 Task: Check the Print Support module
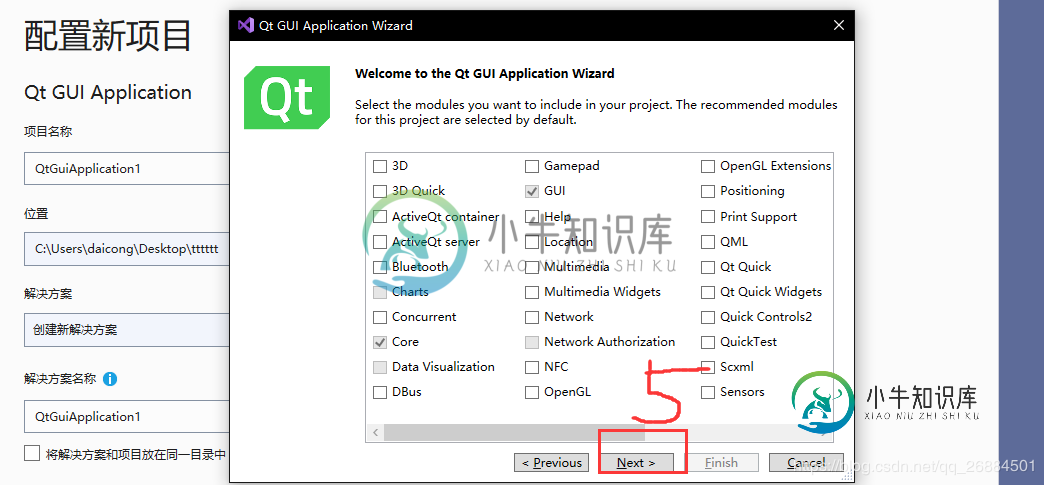pos(708,217)
